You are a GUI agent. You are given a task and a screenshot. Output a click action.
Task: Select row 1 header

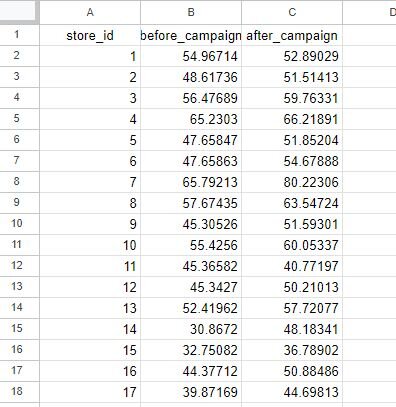[19, 35]
